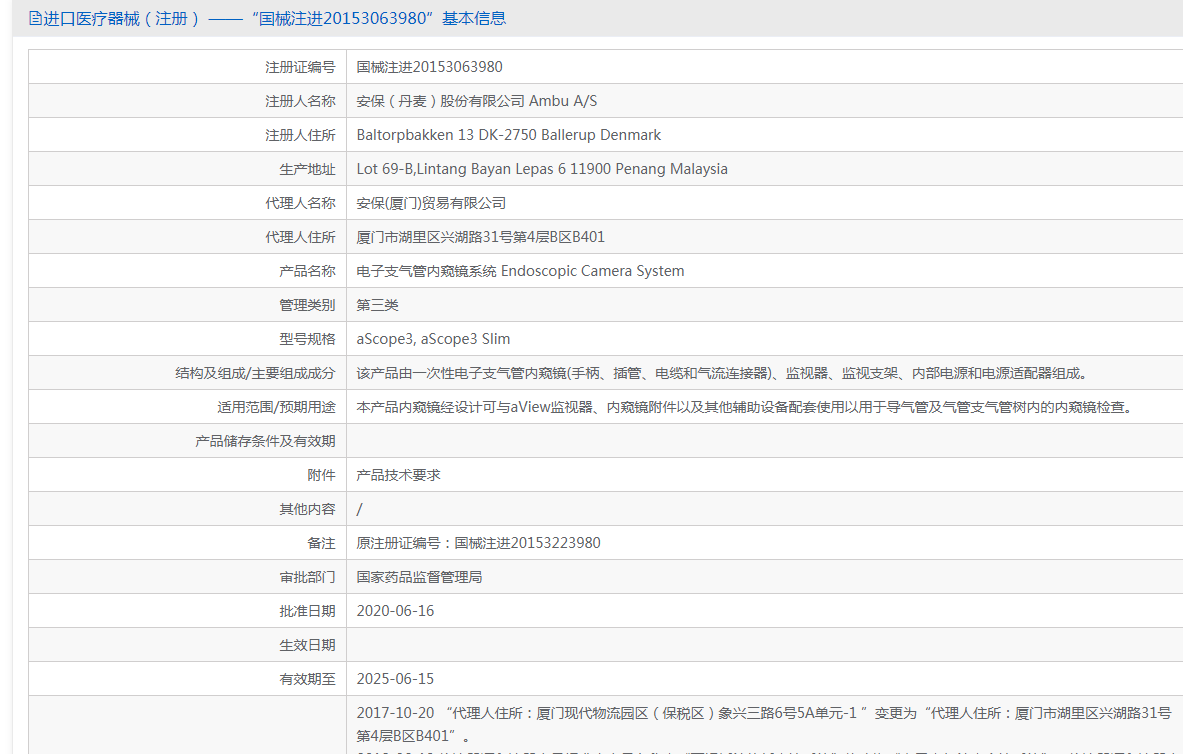
Task: Select product name 电子支气管内窥镜系统 Endoscopic Camera System
Action: click(x=520, y=271)
